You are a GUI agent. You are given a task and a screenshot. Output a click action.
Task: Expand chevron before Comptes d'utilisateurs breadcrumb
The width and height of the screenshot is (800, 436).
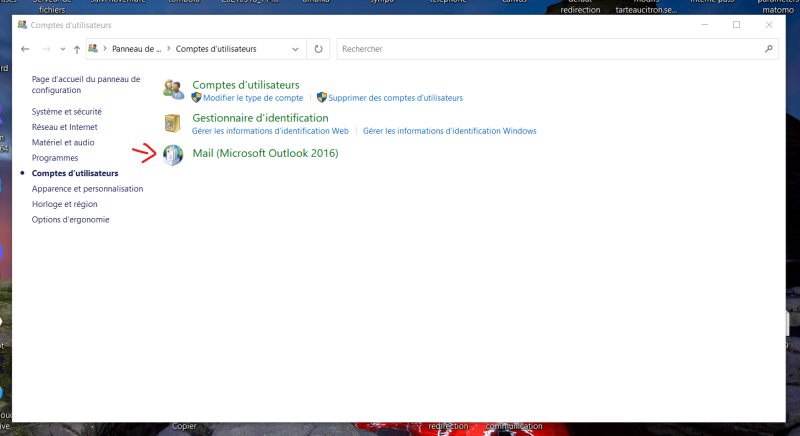[169, 48]
